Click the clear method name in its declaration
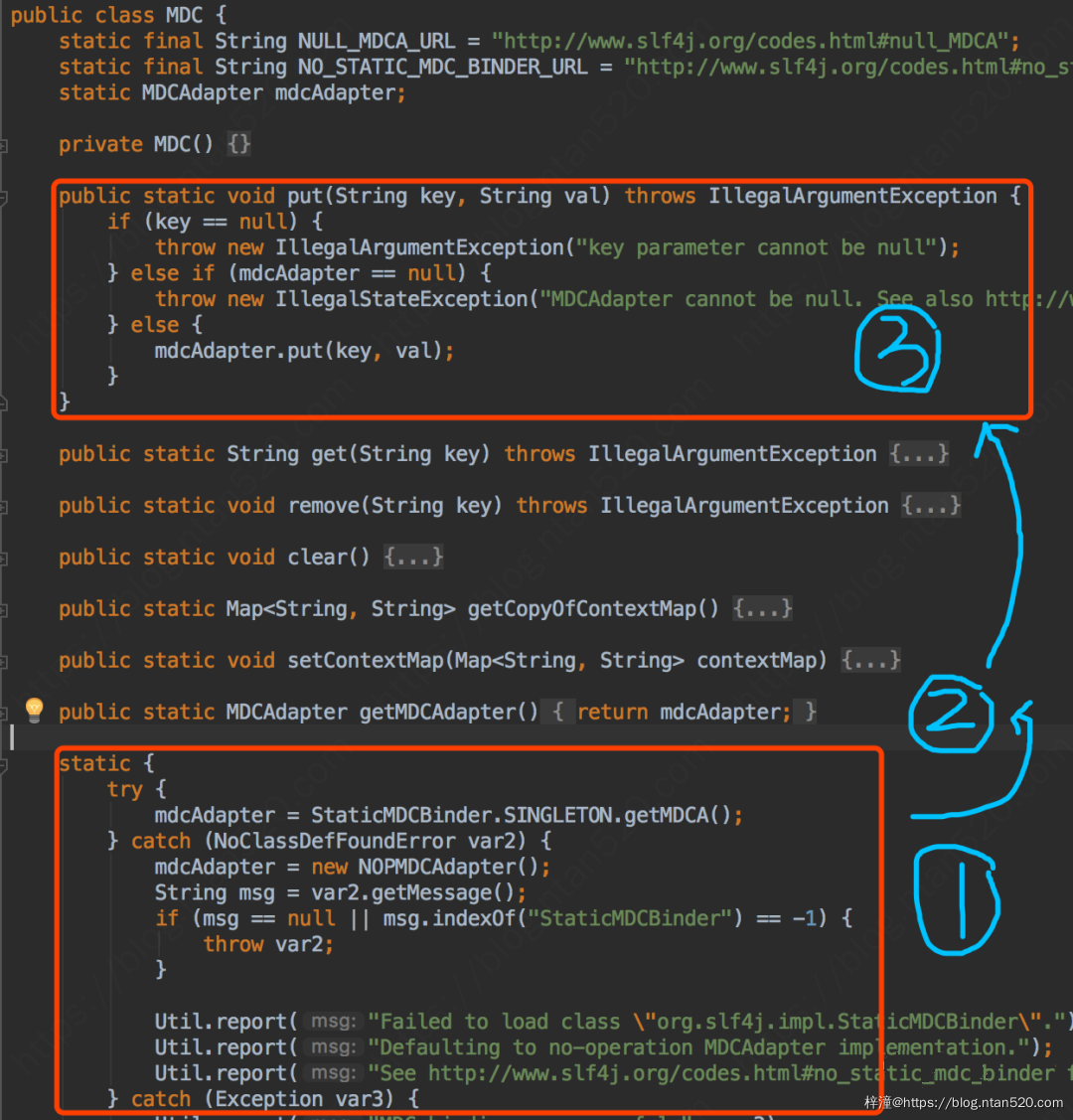Viewport: 1073px width, 1120px height. pyautogui.click(x=317, y=557)
